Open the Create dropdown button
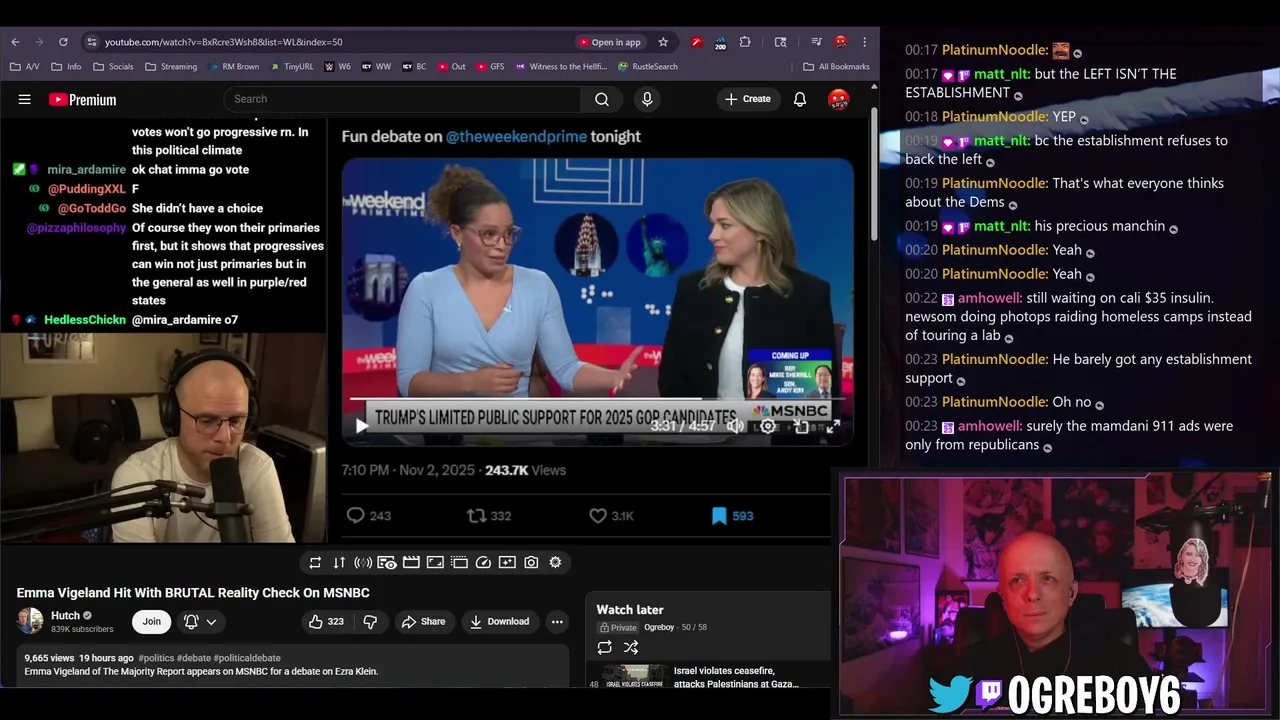1280x720 pixels. click(x=748, y=99)
